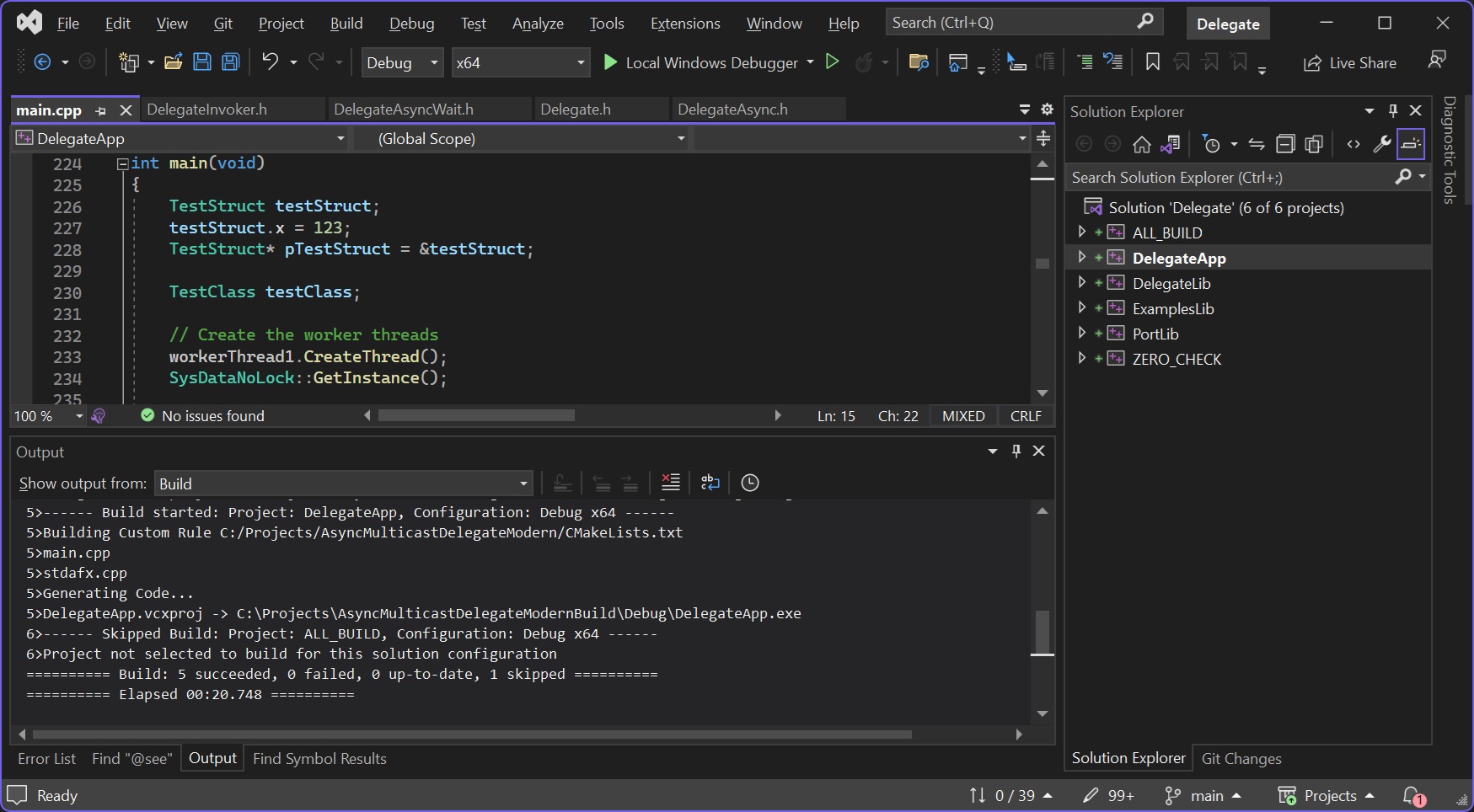Screen dimensions: 1474x812
Task: Click the Output panel vertical scrollbar thumb
Action: (1043, 632)
